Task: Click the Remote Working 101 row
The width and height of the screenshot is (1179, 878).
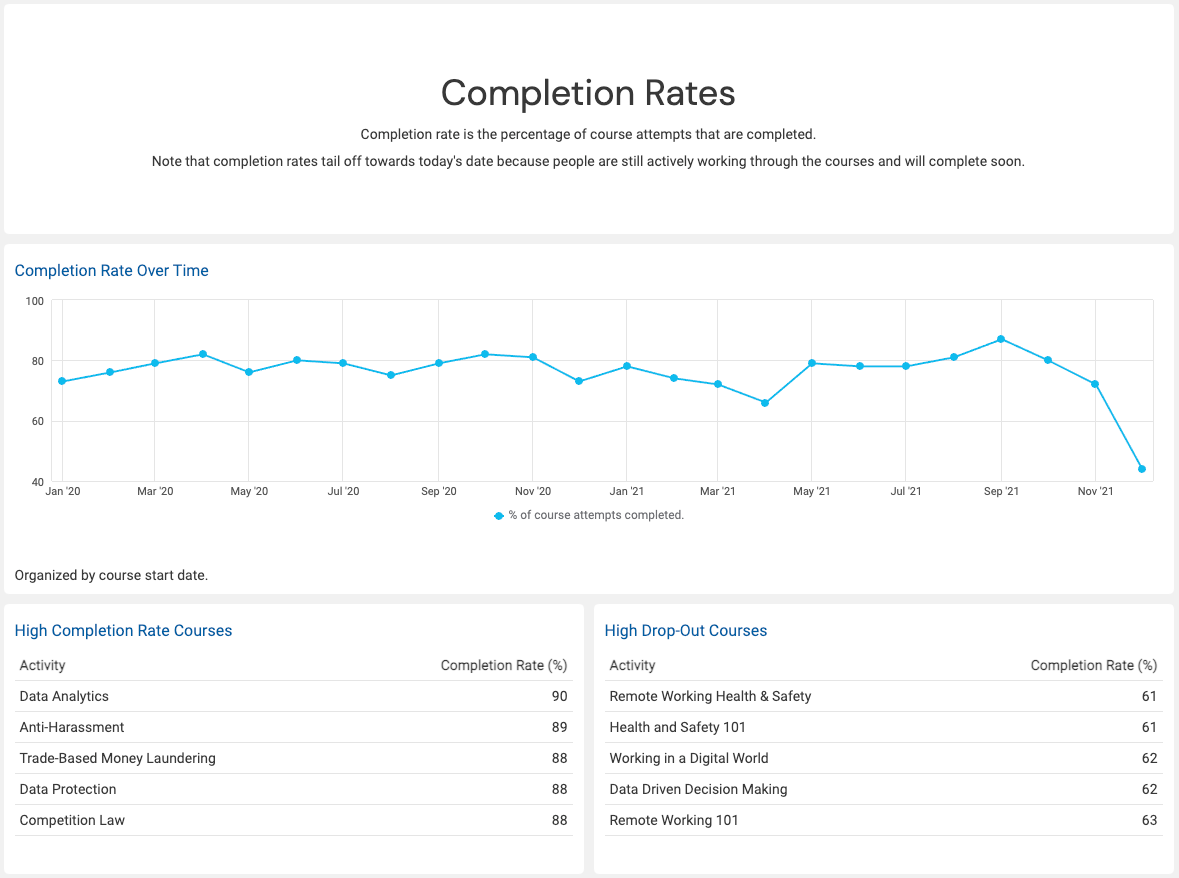Action: tap(883, 820)
